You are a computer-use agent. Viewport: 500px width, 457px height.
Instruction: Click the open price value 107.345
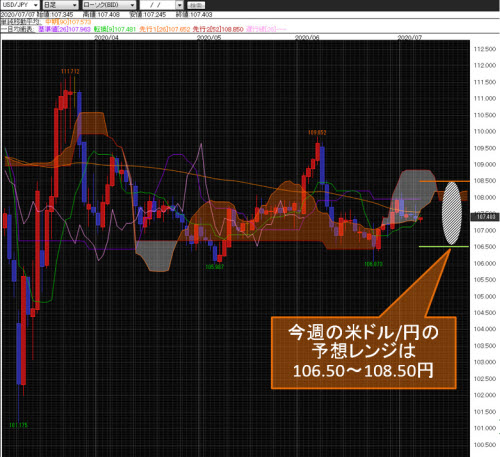62,15
